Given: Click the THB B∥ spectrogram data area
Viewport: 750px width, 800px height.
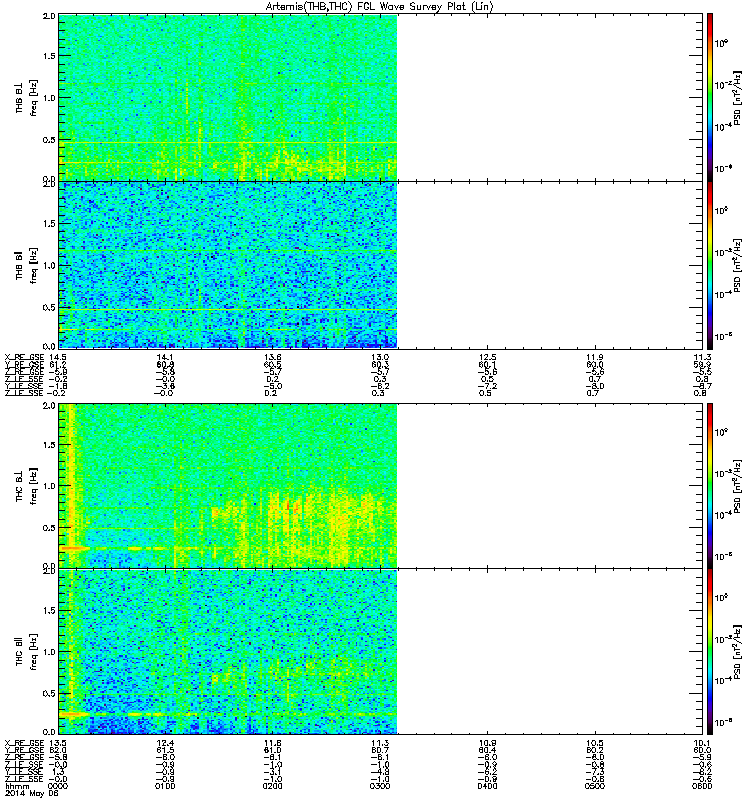Looking at the screenshot, I should pyautogui.click(x=228, y=265).
